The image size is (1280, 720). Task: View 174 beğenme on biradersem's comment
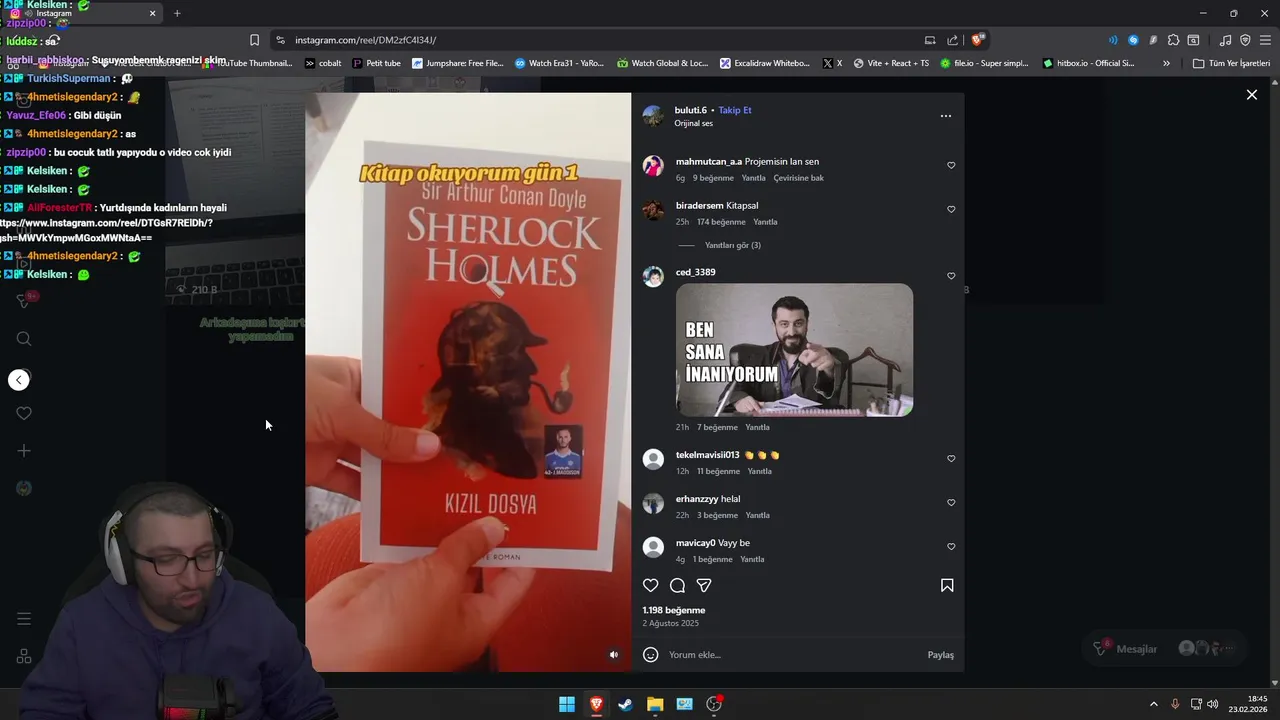pos(721,222)
